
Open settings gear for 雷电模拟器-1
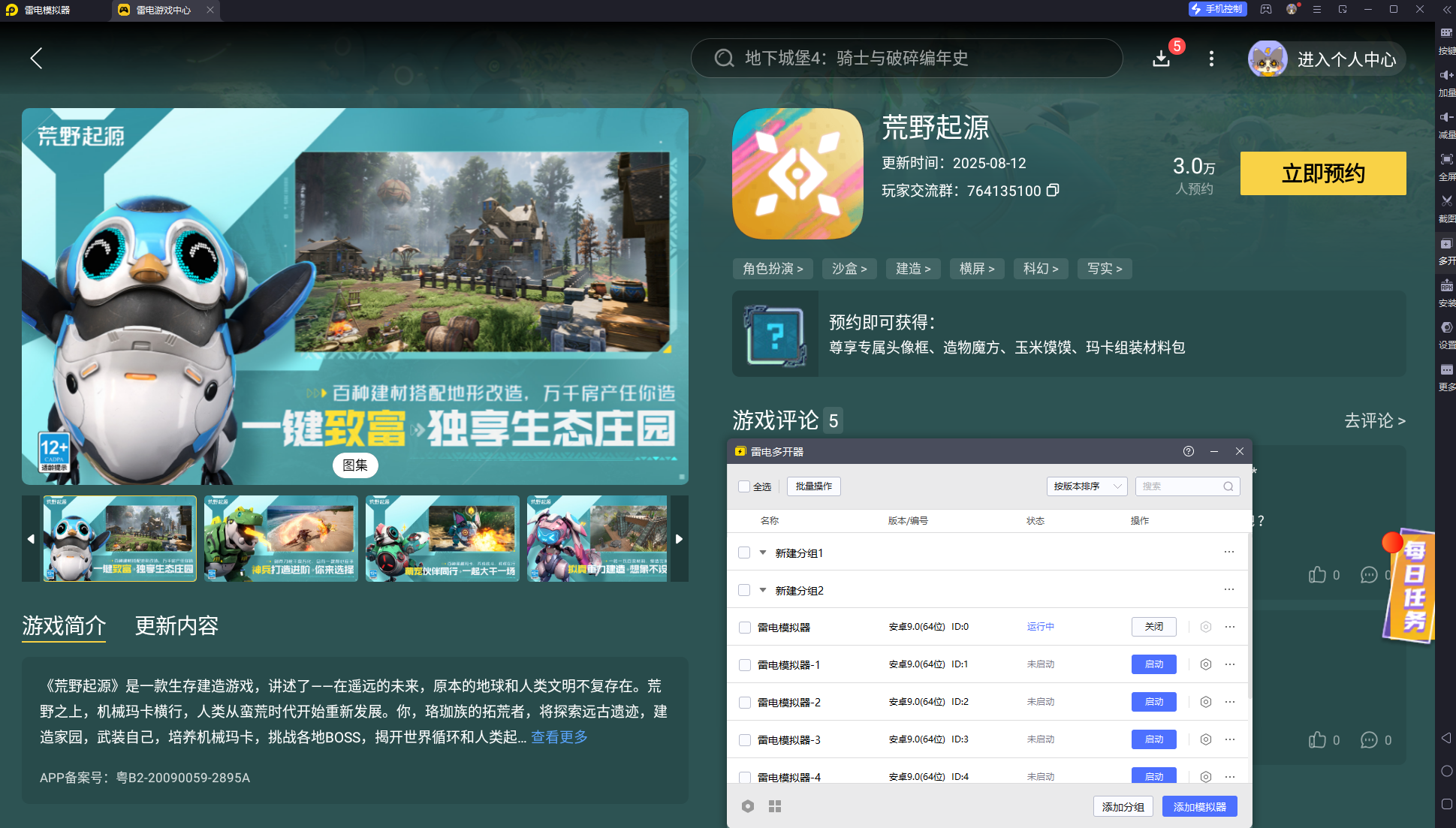pyautogui.click(x=1205, y=664)
